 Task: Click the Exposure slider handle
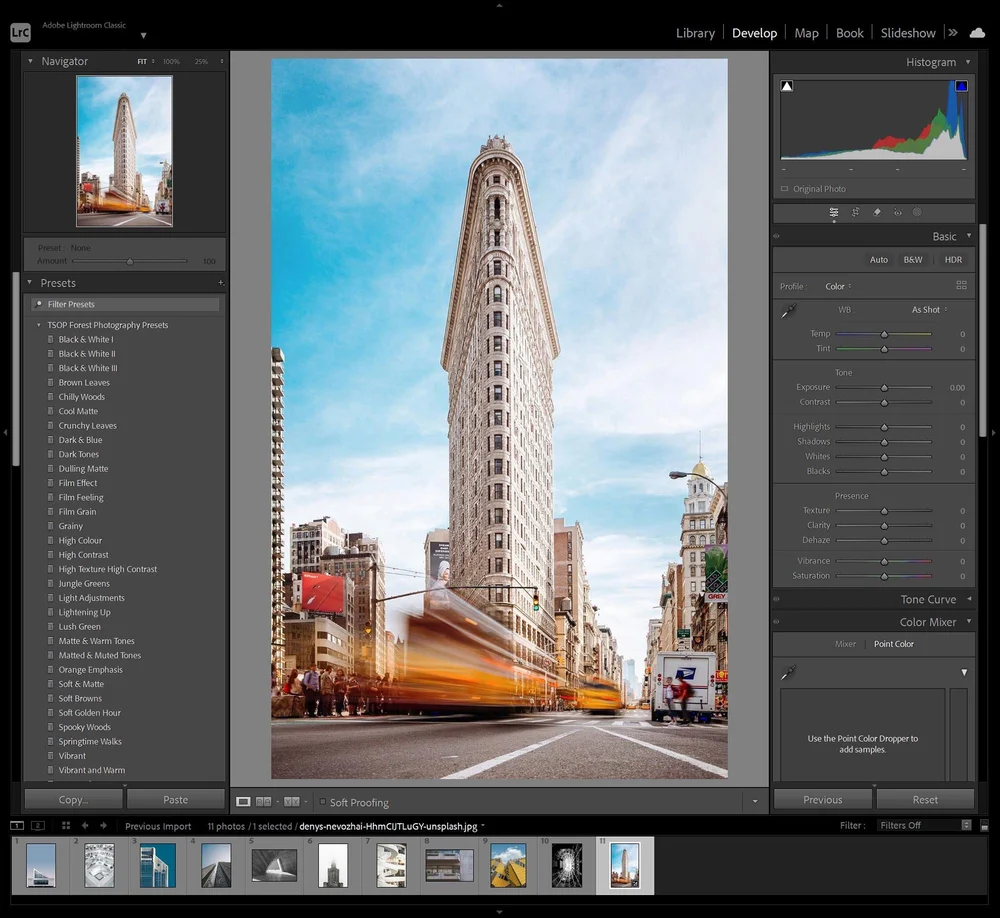click(x=884, y=388)
